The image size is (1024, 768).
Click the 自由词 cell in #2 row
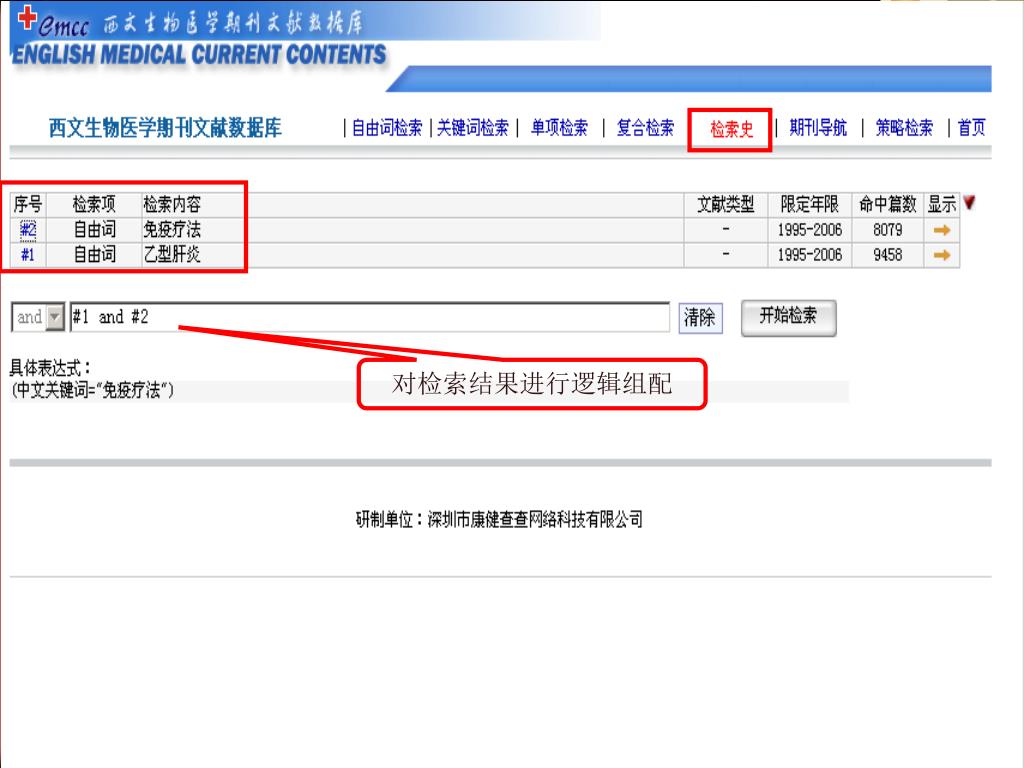(94, 230)
